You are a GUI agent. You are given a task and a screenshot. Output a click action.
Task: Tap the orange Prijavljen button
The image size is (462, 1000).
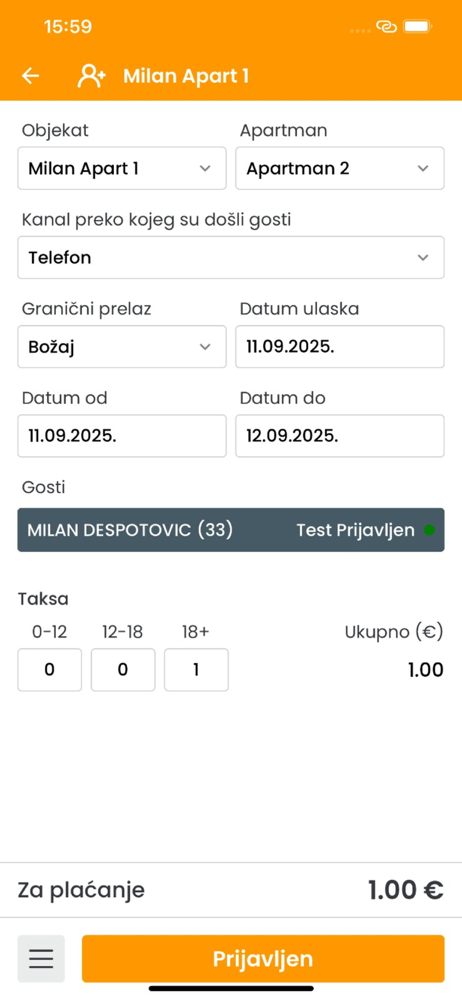(263, 959)
